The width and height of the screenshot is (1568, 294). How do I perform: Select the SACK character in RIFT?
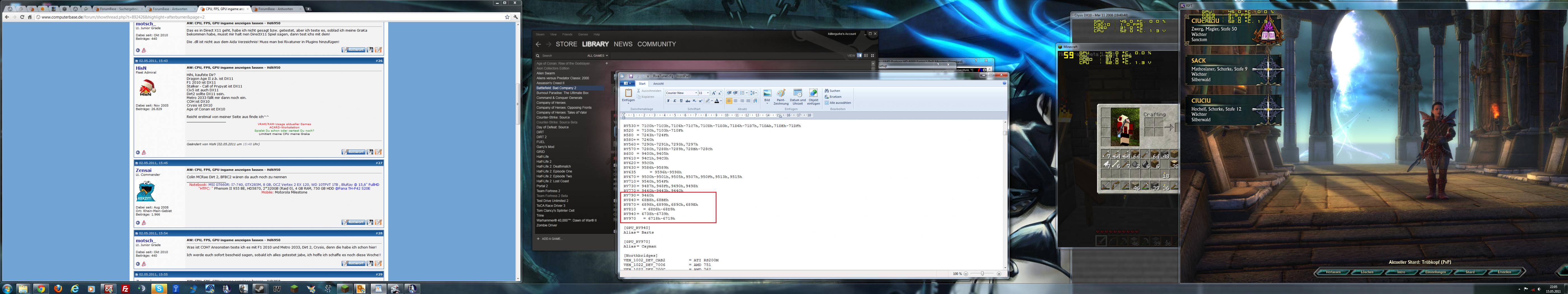click(x=1234, y=70)
